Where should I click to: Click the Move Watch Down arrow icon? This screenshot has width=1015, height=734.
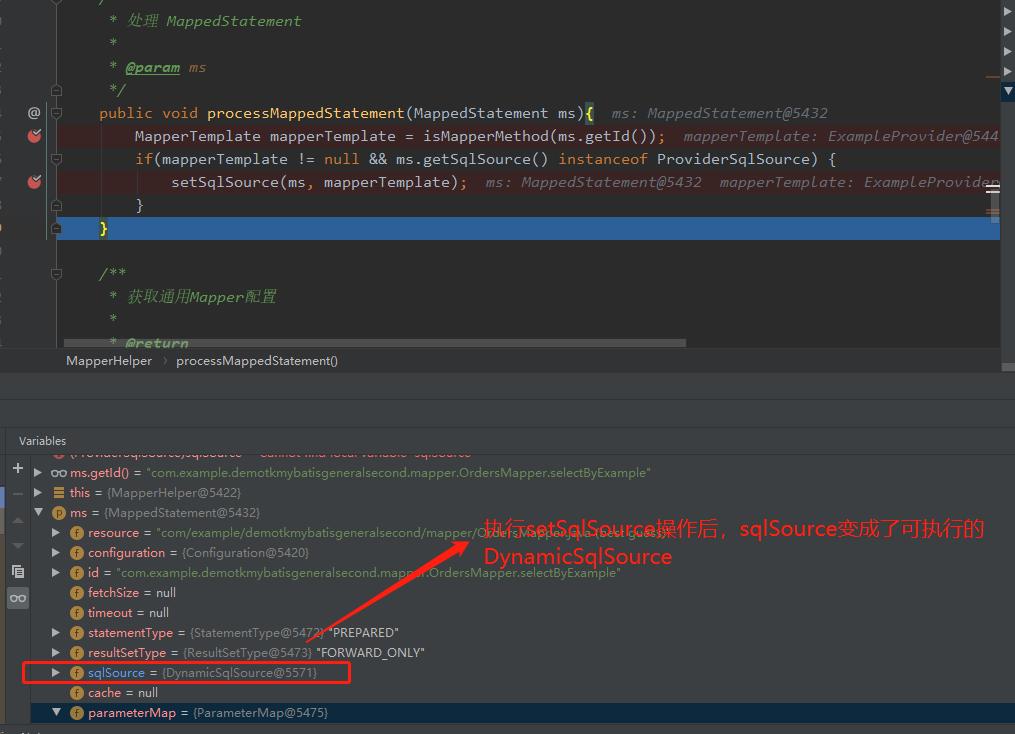[17, 545]
